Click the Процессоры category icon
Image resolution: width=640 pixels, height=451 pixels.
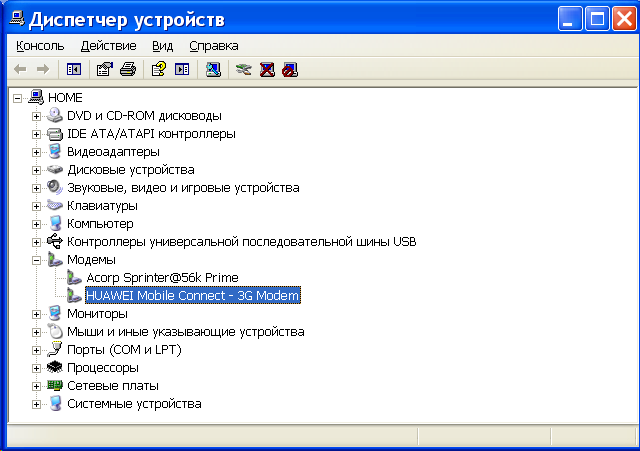55,368
